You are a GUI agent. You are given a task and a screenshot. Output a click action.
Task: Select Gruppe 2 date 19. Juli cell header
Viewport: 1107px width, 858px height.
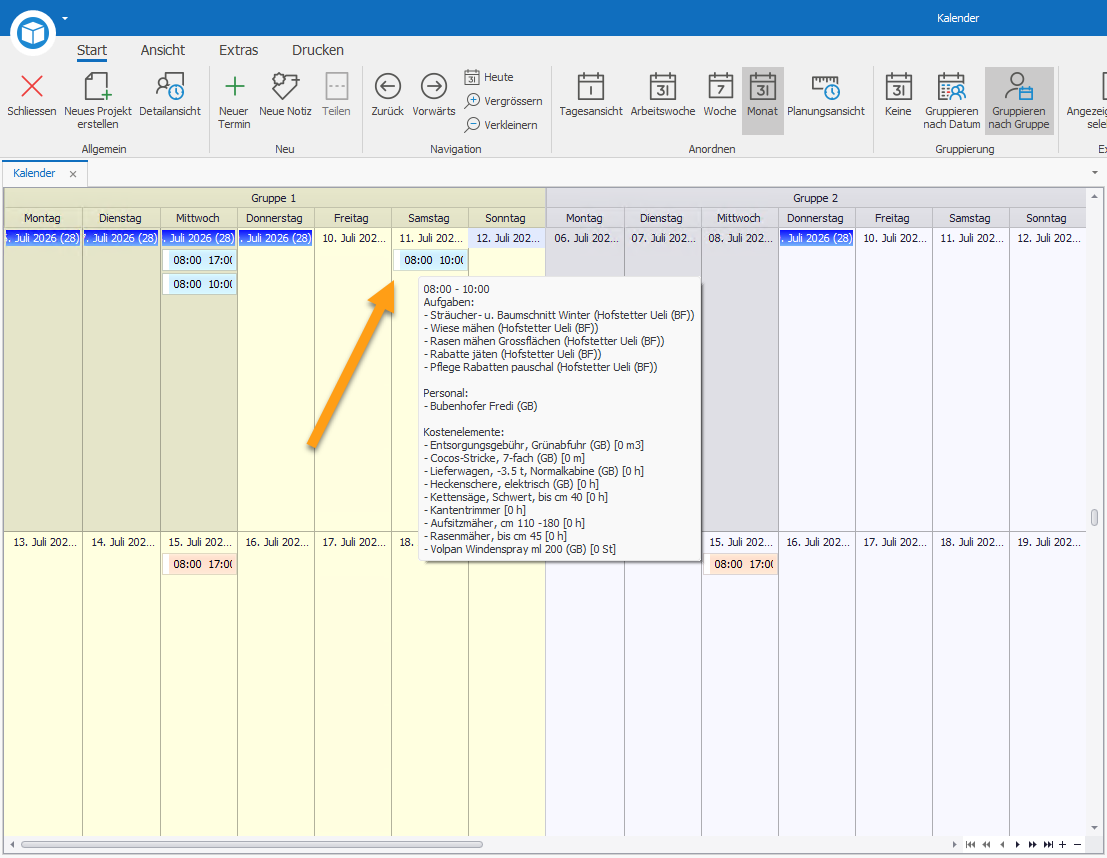(1048, 542)
